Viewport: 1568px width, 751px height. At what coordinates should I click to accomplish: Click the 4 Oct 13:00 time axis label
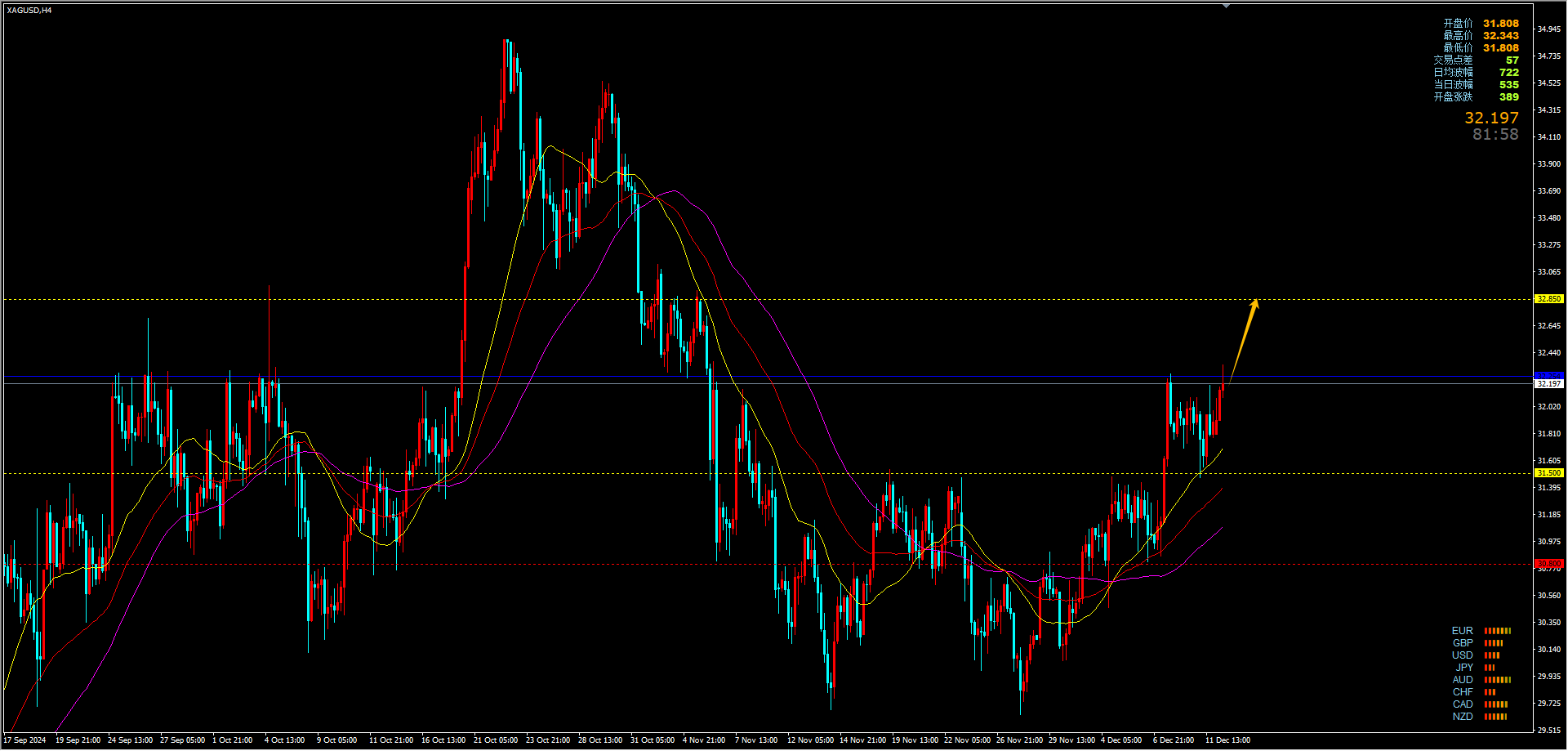pos(284,740)
